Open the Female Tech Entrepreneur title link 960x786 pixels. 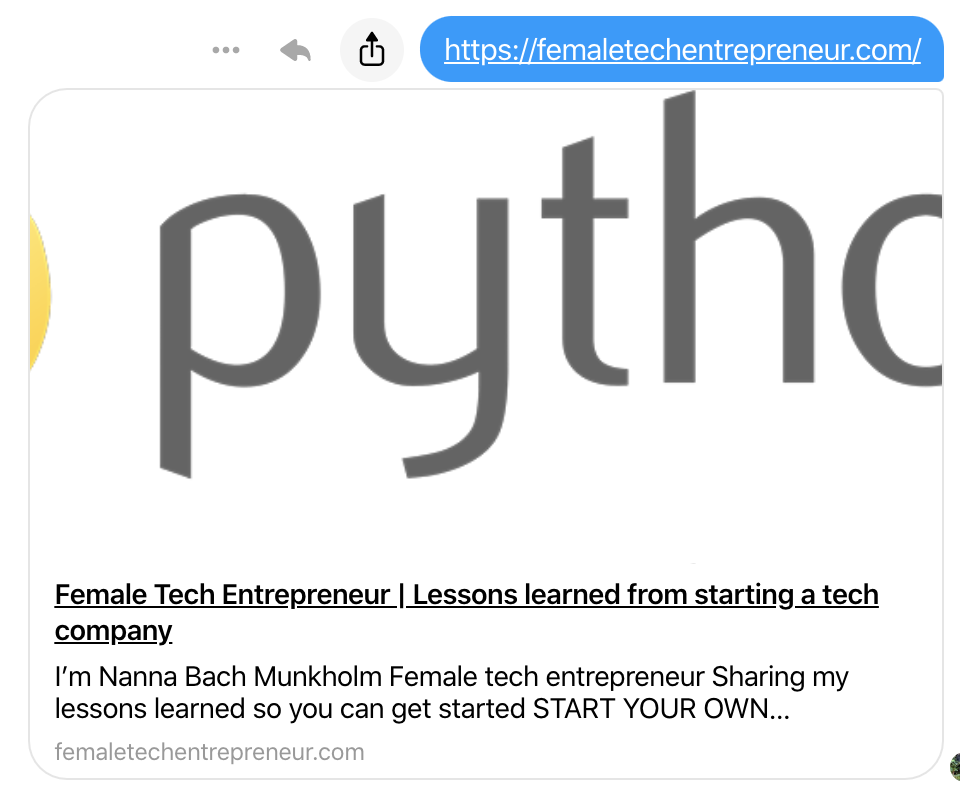467,613
